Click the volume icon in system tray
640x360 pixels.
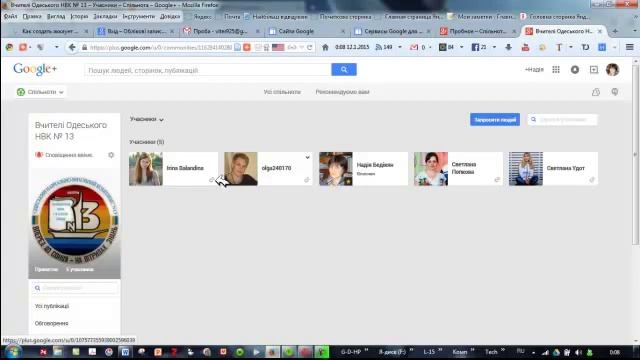pyautogui.click(x=578, y=352)
